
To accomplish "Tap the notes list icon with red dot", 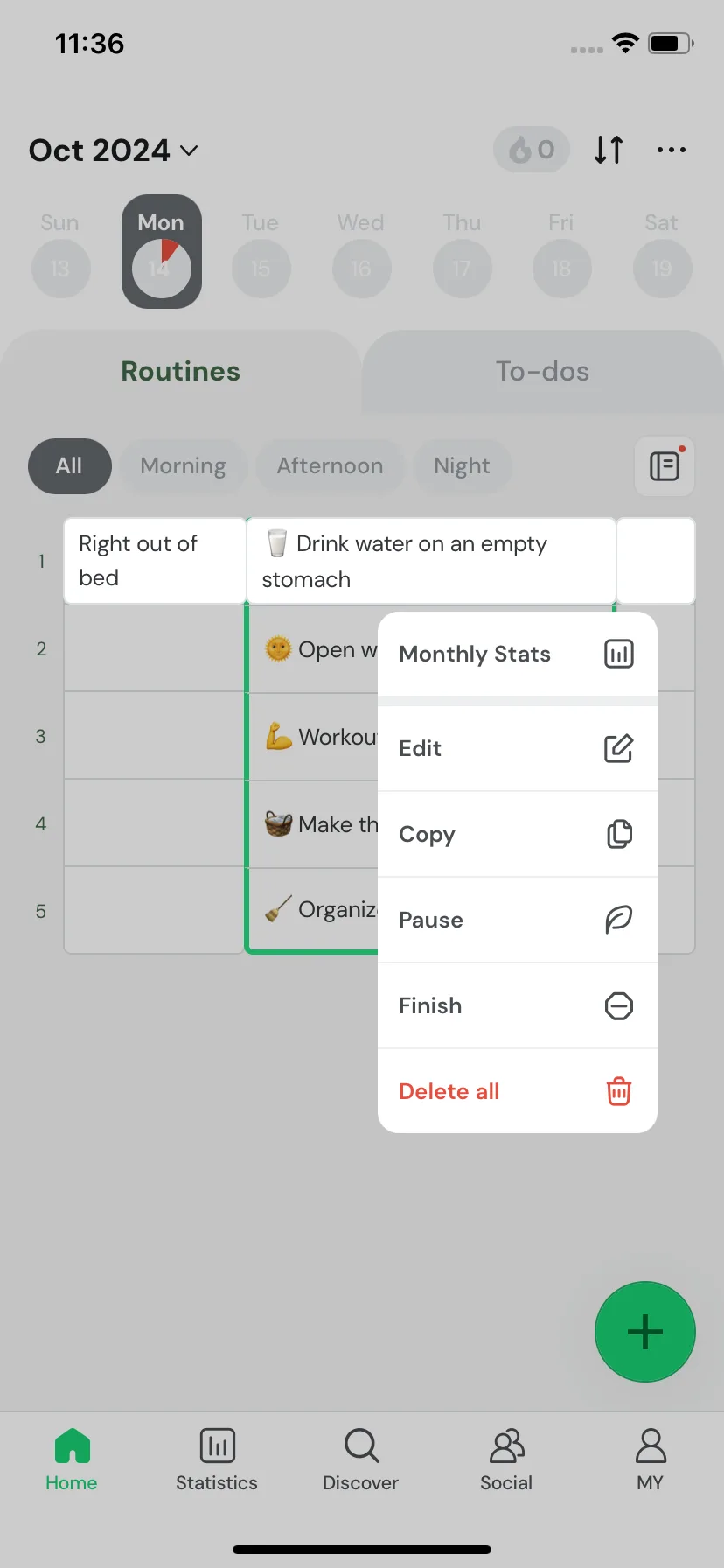I will pos(665,465).
